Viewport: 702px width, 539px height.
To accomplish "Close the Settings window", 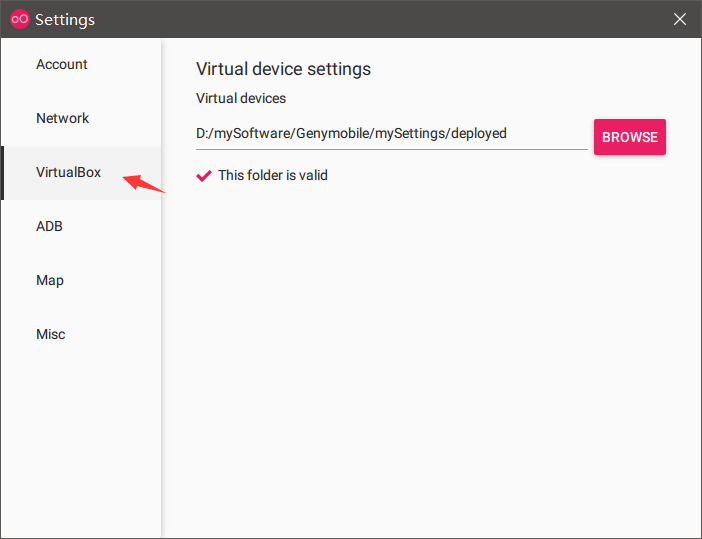I will 680,19.
